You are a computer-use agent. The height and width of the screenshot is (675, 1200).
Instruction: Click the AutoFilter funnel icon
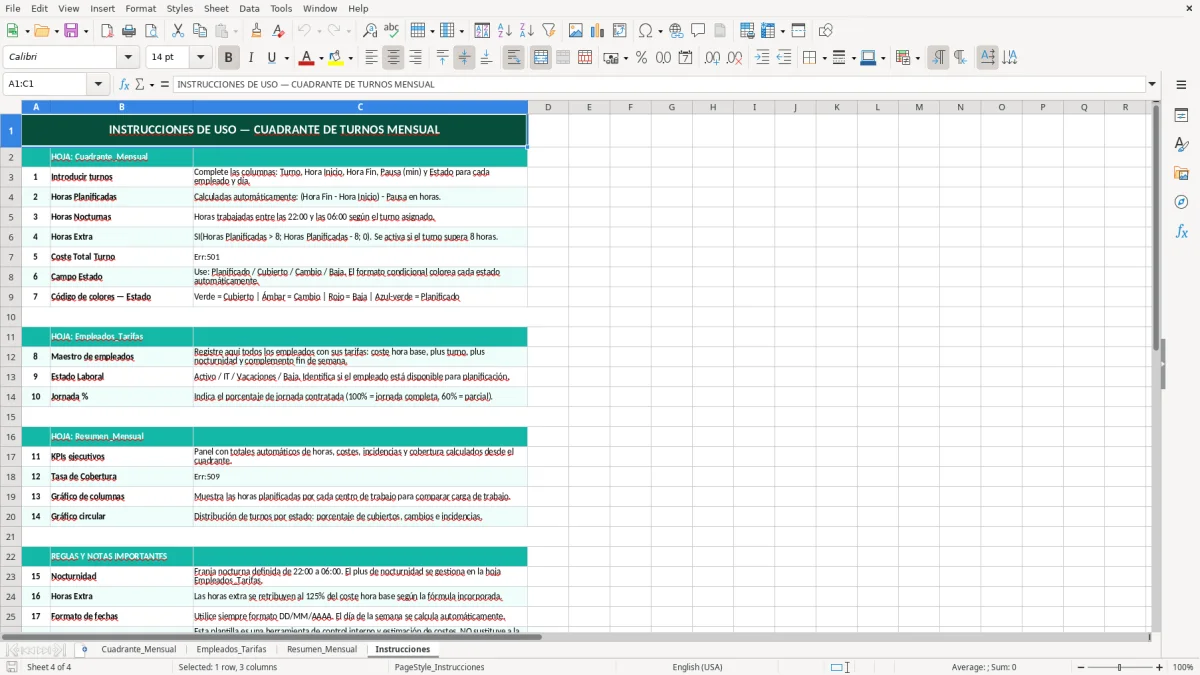[548, 31]
